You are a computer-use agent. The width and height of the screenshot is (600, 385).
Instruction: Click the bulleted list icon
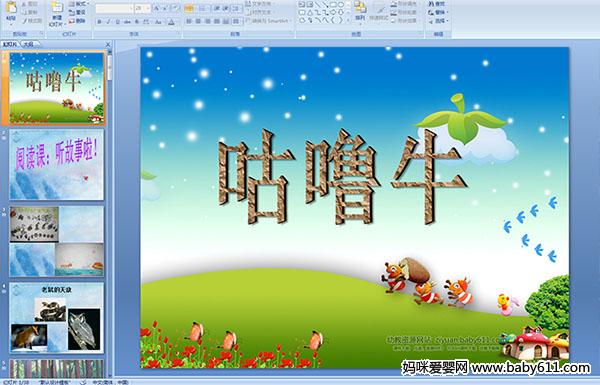click(189, 8)
